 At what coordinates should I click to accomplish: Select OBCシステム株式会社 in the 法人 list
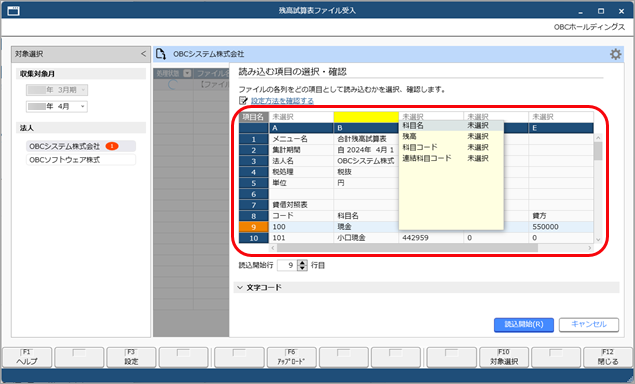click(x=81, y=146)
